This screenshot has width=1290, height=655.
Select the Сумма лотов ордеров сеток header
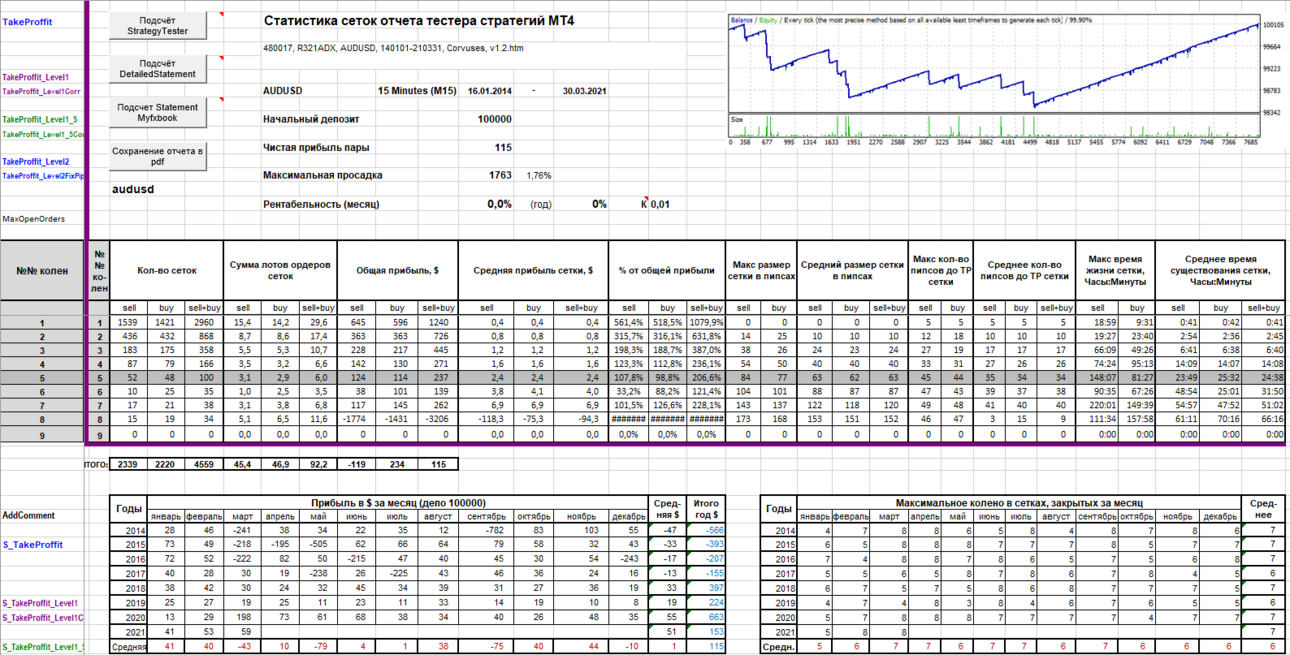tap(281, 270)
